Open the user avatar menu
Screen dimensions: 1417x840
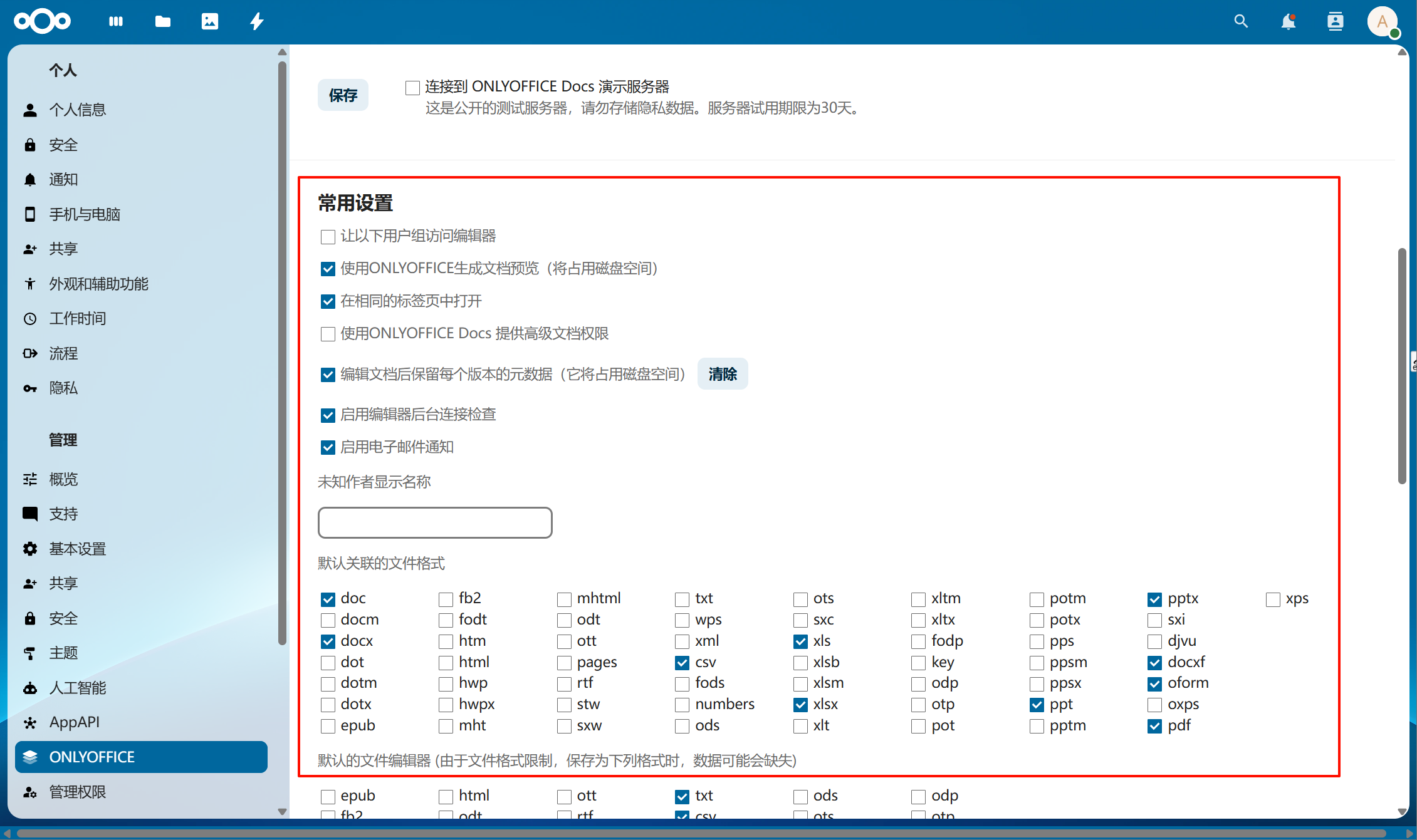(1383, 21)
